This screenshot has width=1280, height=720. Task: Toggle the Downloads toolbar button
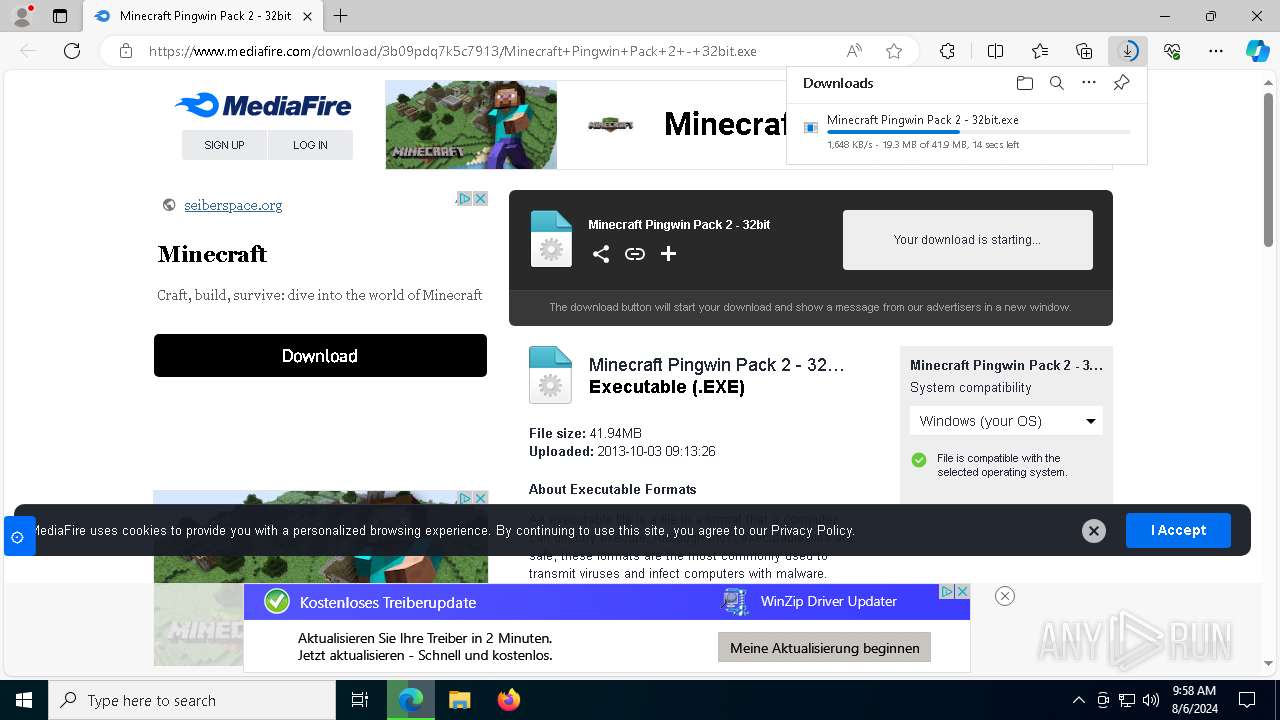click(1128, 51)
